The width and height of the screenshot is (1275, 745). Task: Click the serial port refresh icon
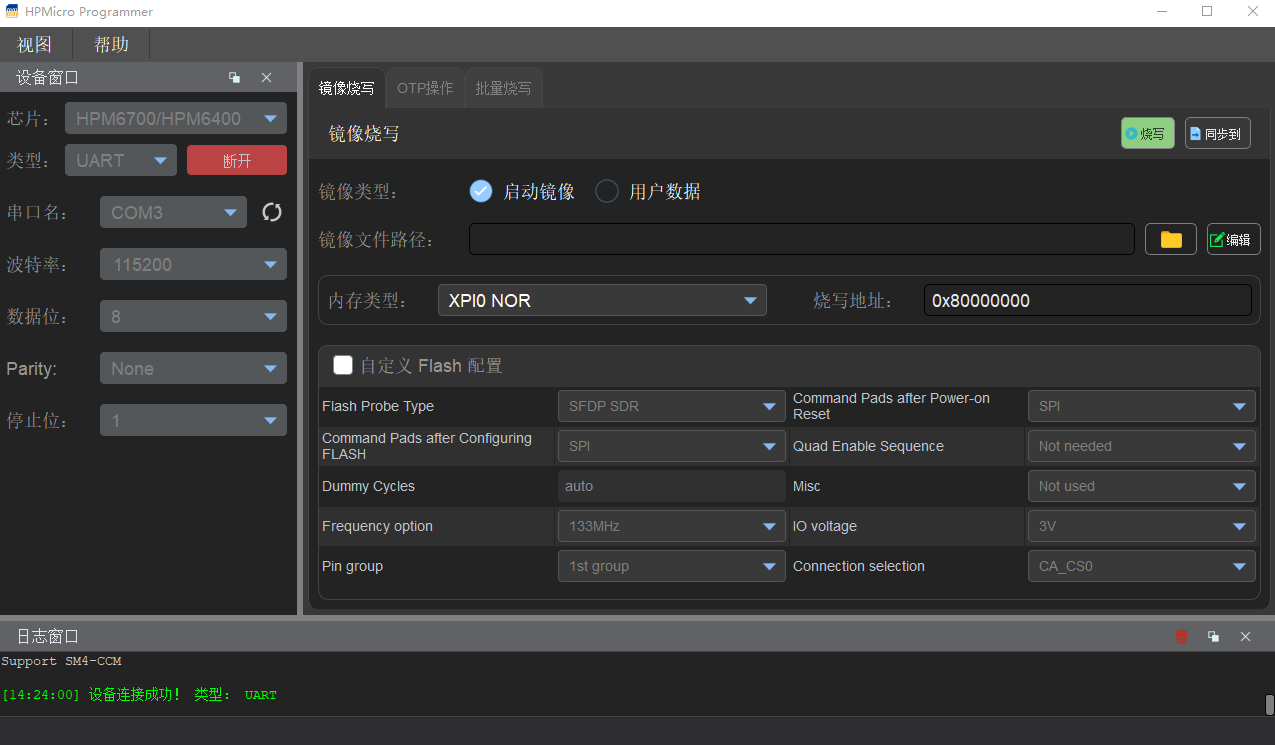point(272,212)
